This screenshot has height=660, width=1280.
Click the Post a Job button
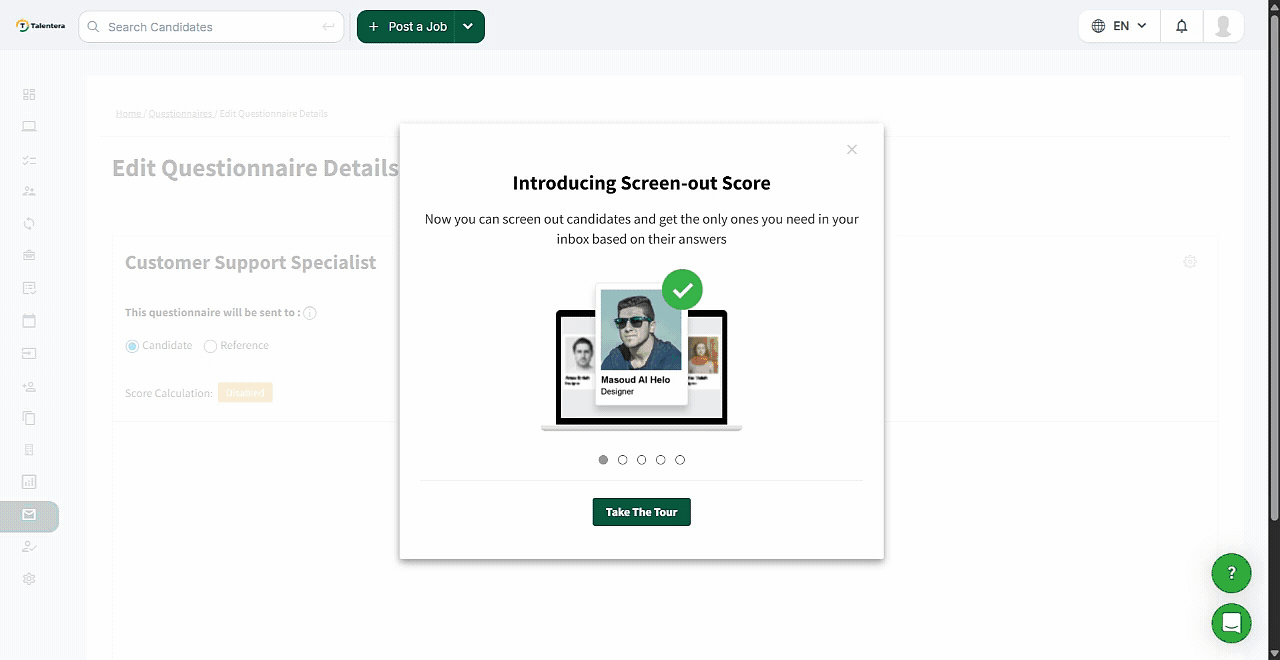coord(407,27)
